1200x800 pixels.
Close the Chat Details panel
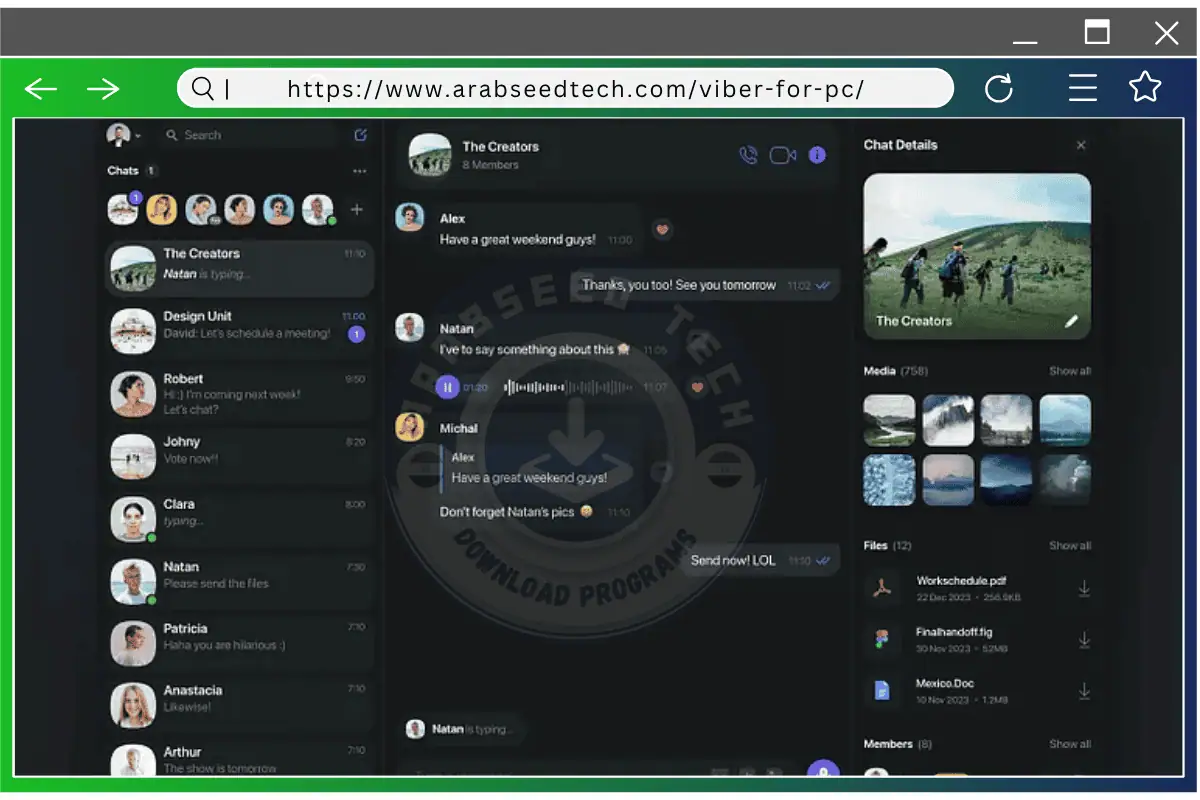tap(1081, 145)
